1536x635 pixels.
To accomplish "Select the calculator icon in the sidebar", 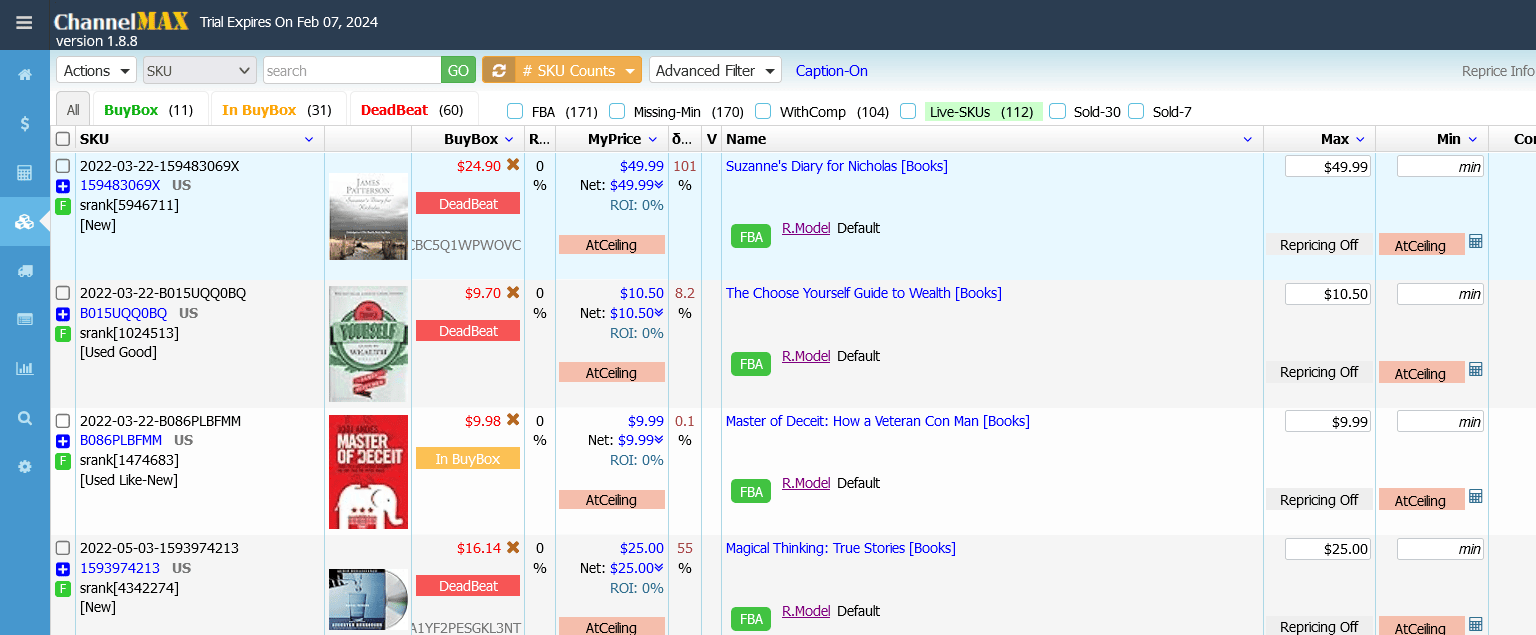I will point(24,172).
